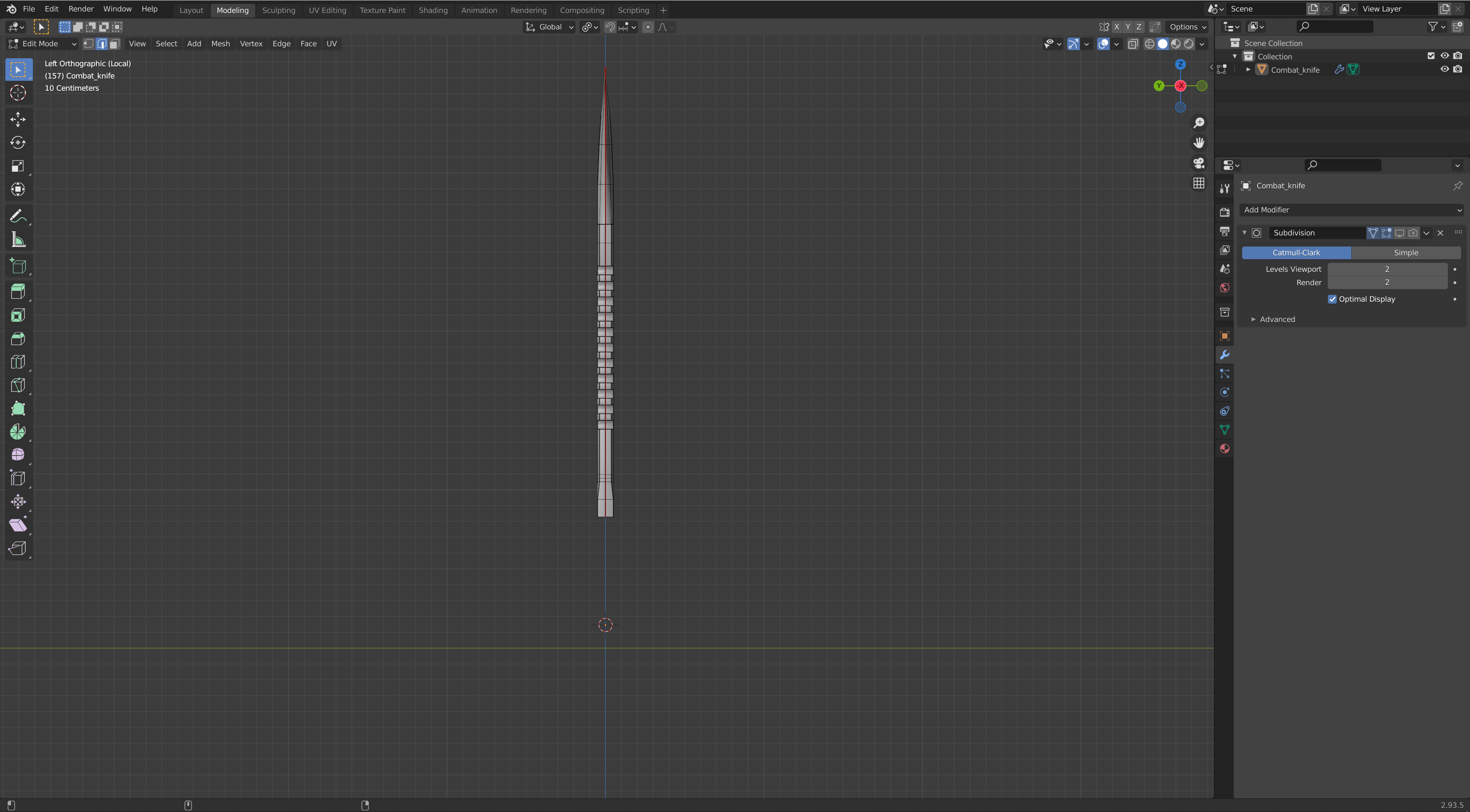Select the Shrink/Fatten tool
The image size is (1470, 812).
pos(18,502)
